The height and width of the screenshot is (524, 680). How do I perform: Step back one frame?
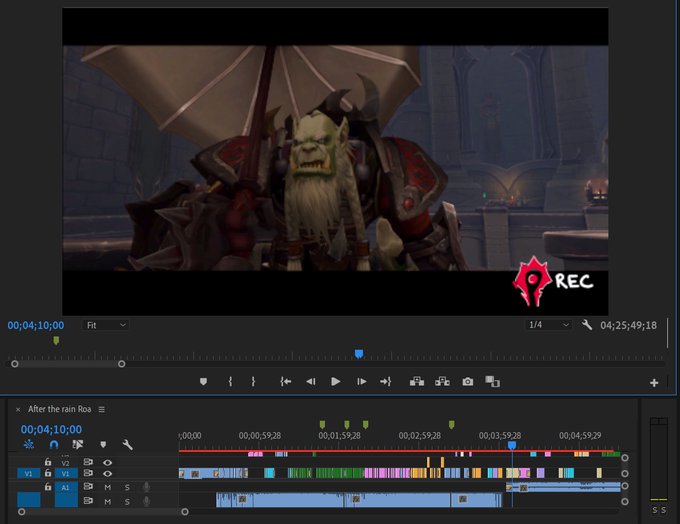(311, 382)
